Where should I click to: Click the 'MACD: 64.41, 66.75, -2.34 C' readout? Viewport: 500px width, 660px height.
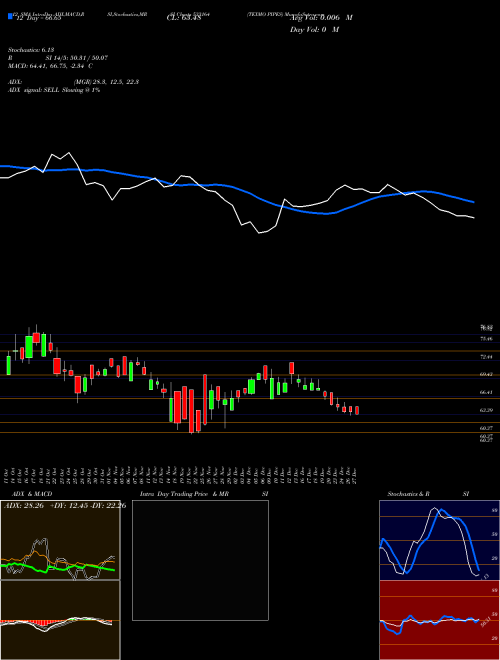point(51,66)
